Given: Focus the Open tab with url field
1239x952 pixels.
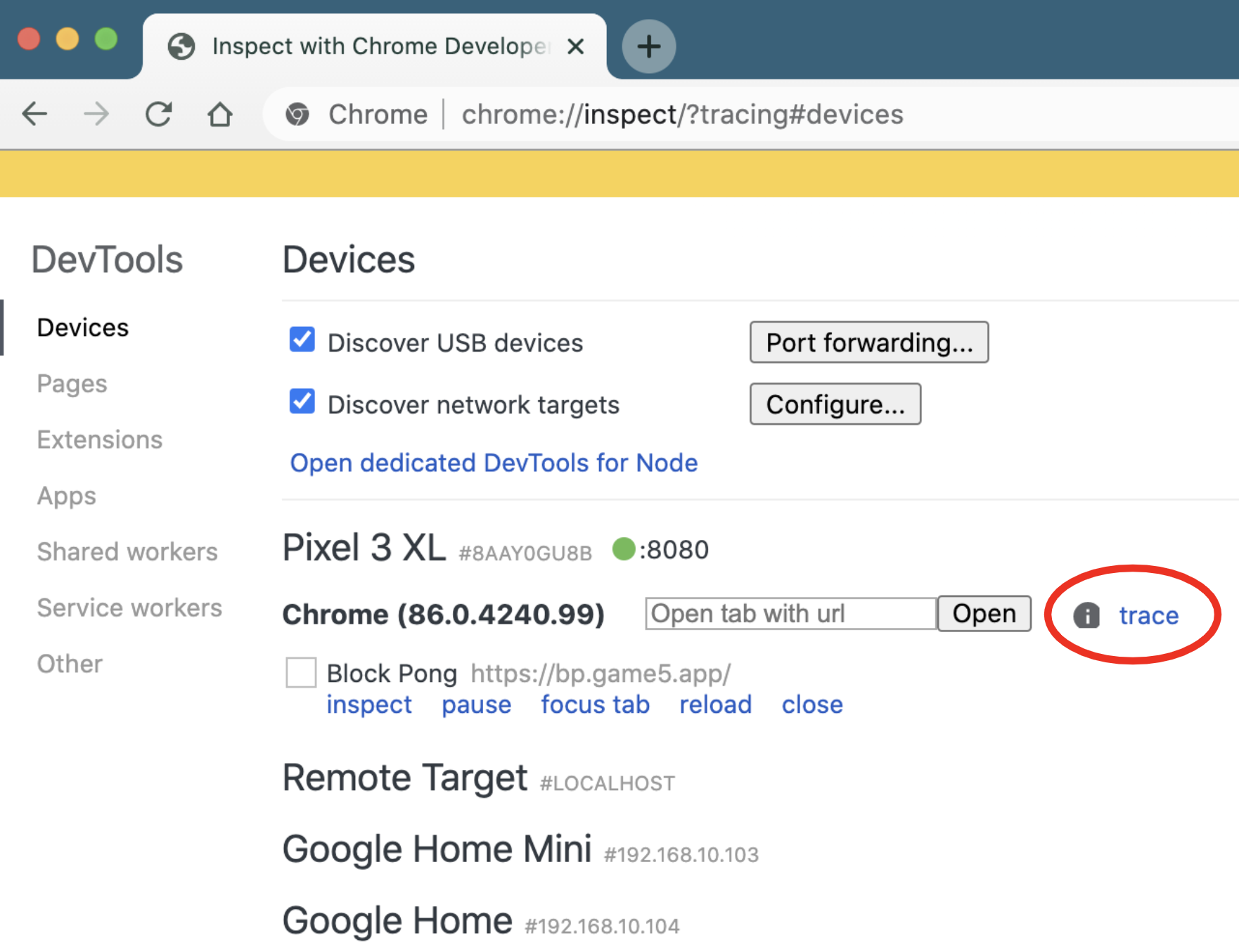Looking at the screenshot, I should [x=791, y=614].
